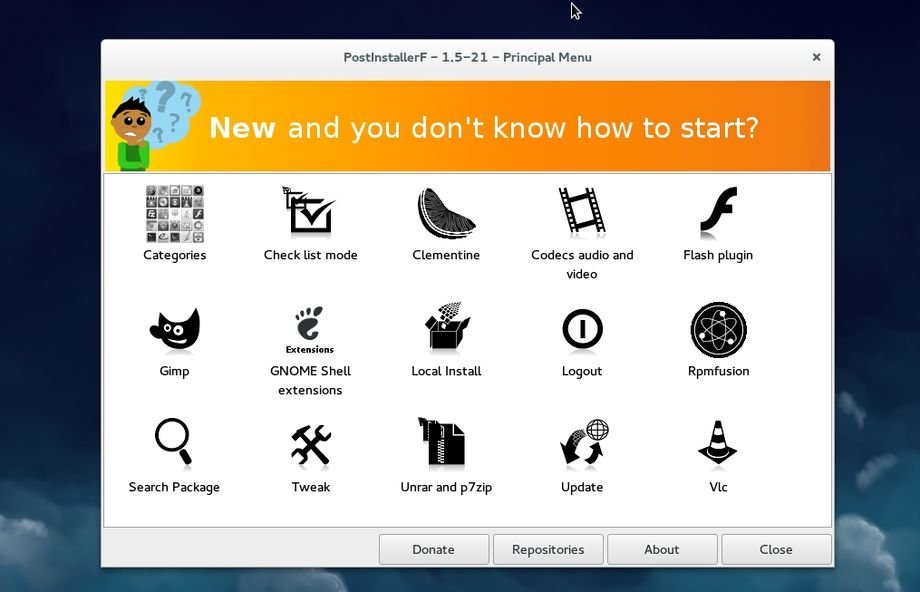Screen dimensions: 920x592
Task: Click the 'Update' text label
Action: coord(581,487)
